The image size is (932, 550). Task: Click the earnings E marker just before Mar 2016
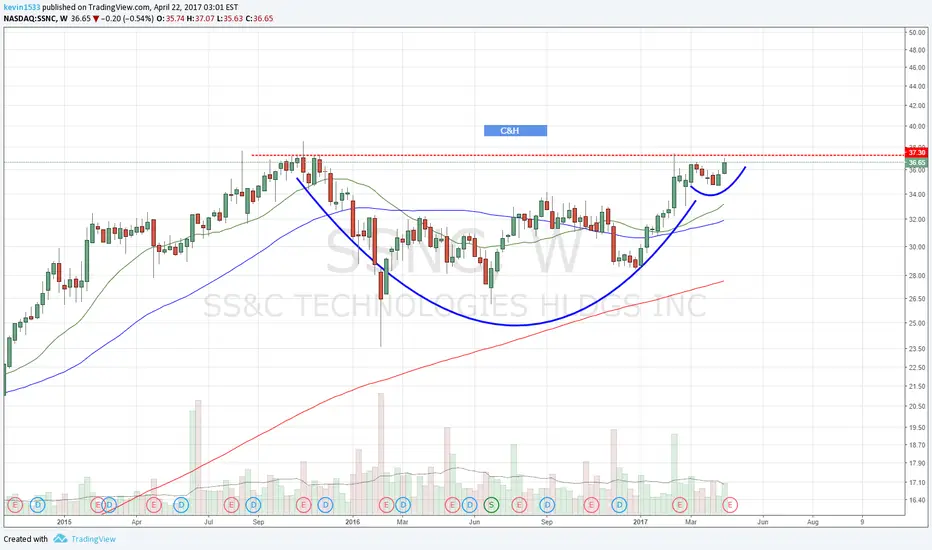(x=386, y=505)
